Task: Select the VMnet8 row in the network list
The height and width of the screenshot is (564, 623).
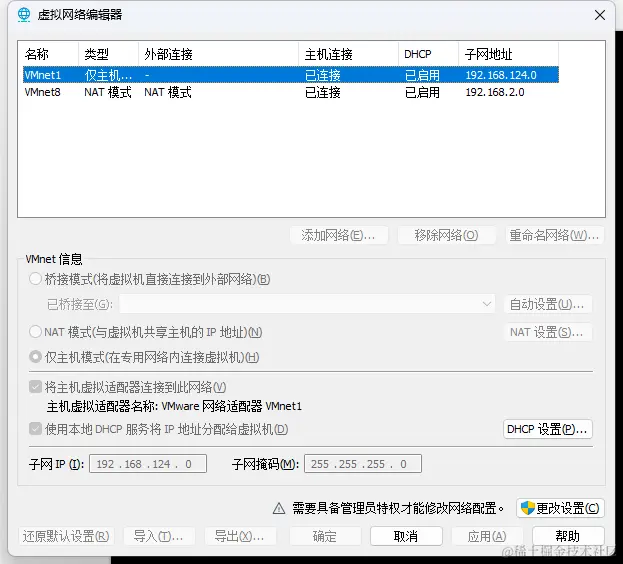Action: pyautogui.click(x=291, y=92)
